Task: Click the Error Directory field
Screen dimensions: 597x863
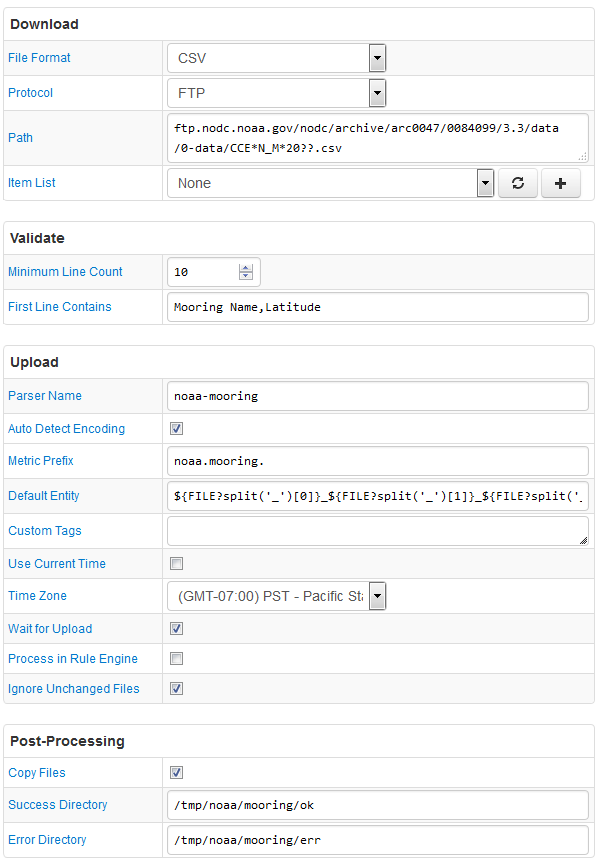Action: [377, 840]
